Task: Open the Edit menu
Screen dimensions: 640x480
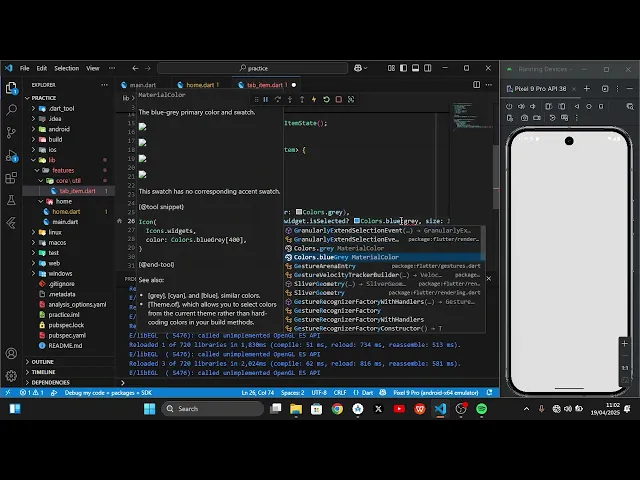Action: [x=42, y=68]
